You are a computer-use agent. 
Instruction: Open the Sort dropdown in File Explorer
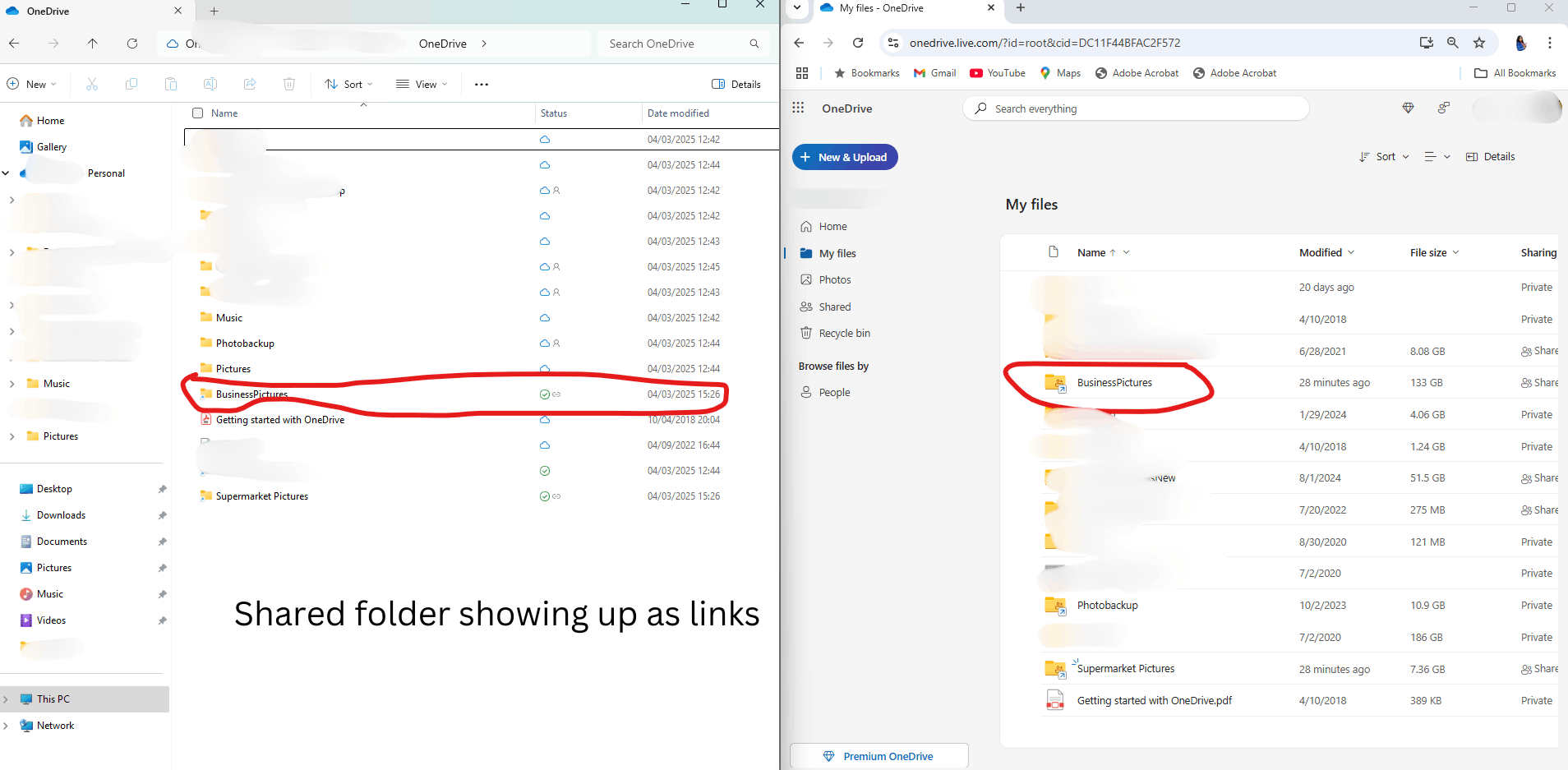point(348,84)
